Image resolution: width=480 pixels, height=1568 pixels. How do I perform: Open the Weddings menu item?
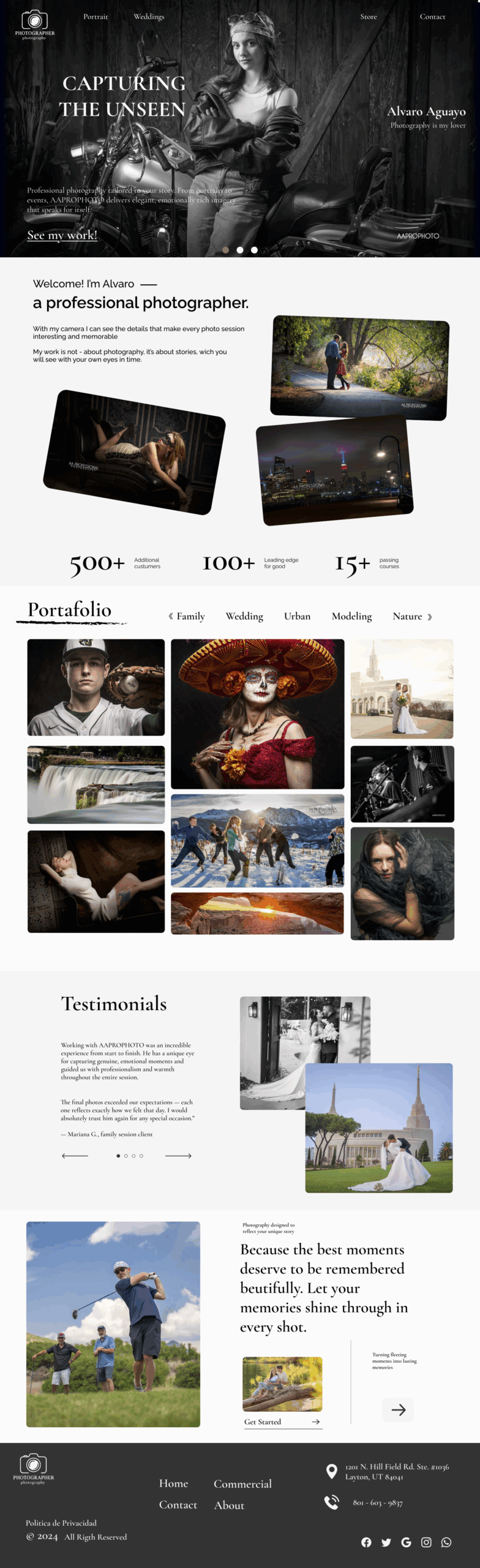[149, 17]
